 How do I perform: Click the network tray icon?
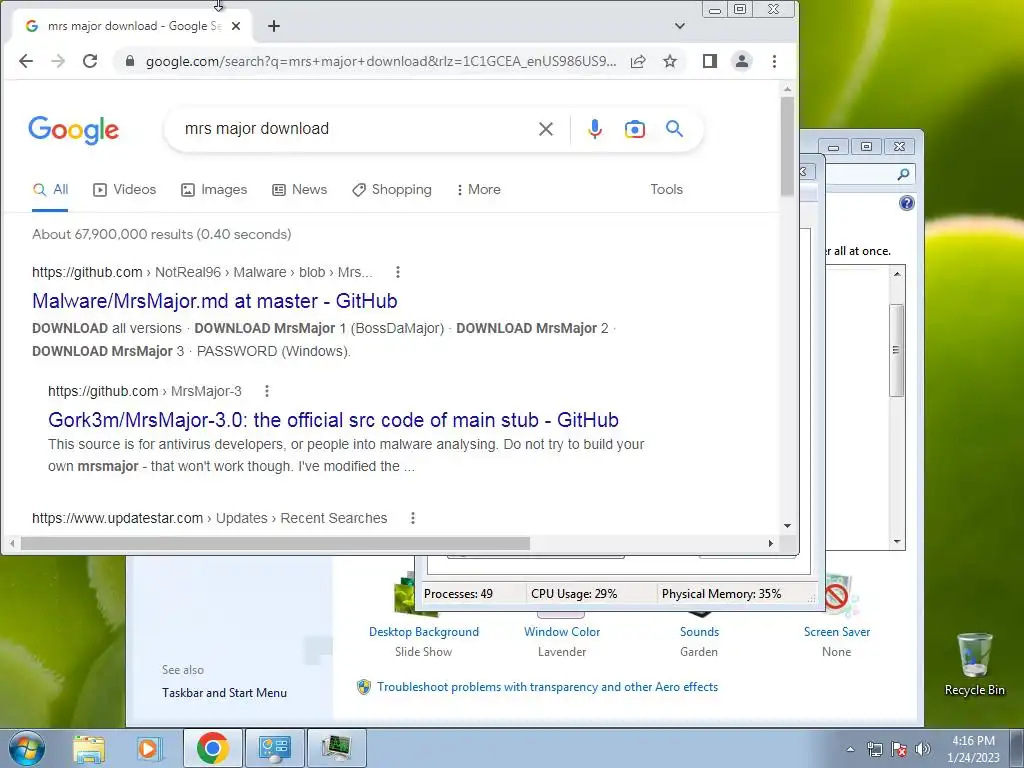tap(874, 749)
